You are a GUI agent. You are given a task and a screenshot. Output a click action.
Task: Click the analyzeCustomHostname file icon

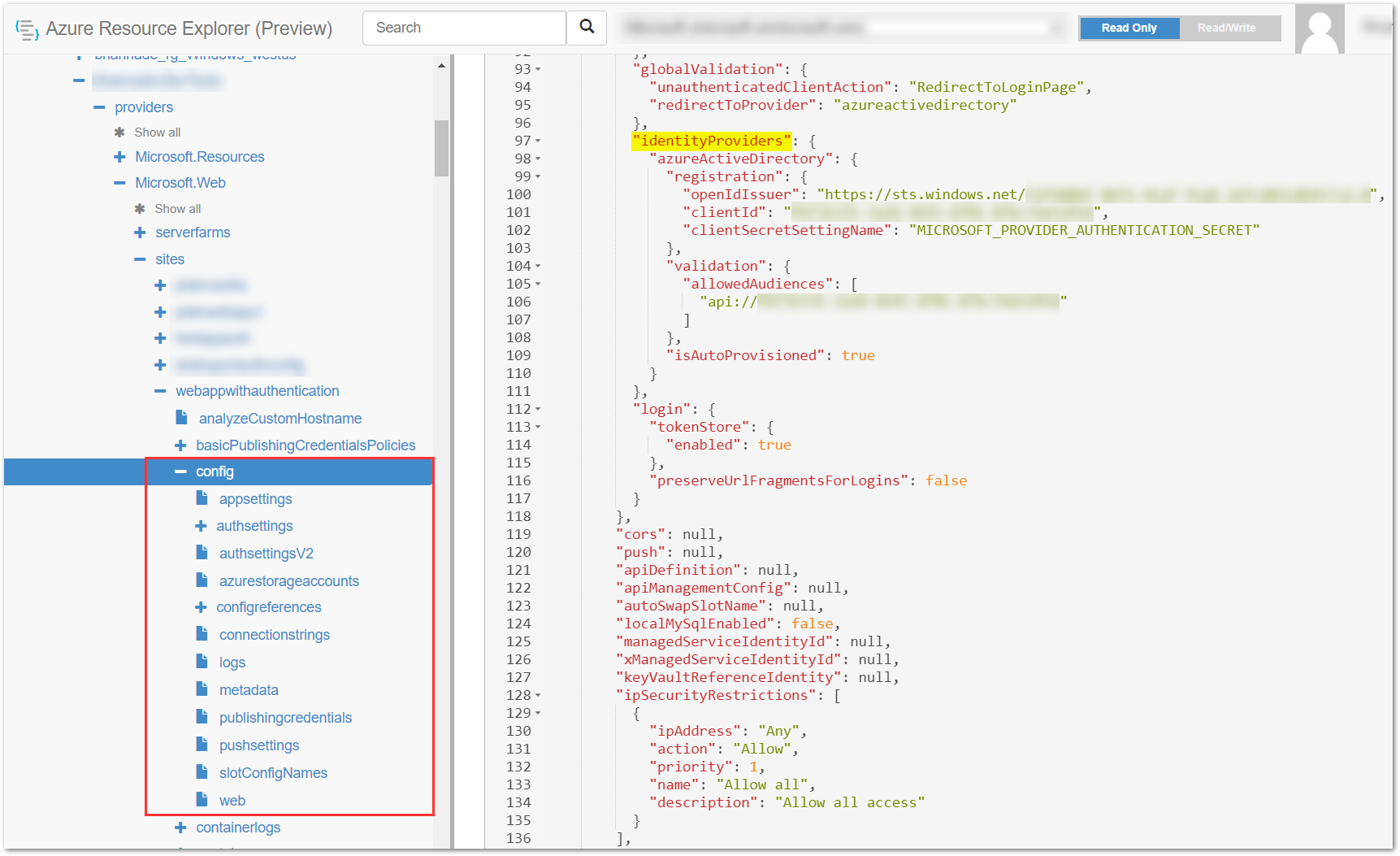click(x=182, y=418)
